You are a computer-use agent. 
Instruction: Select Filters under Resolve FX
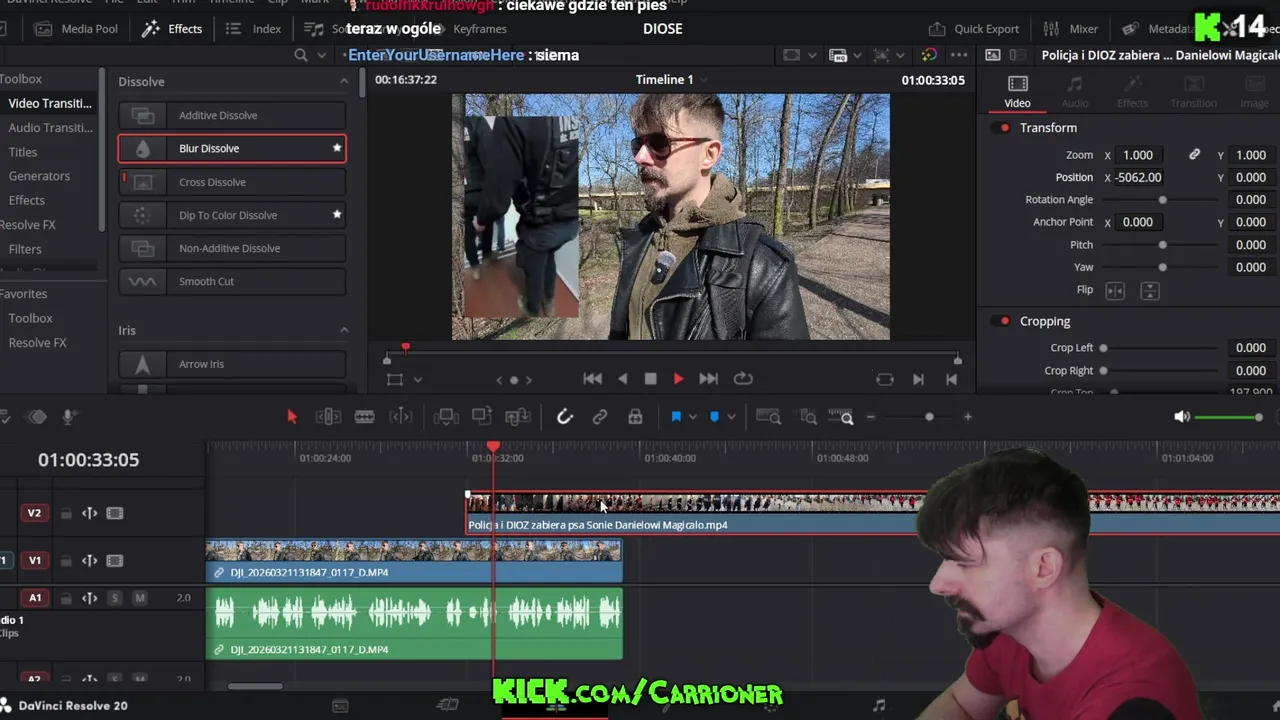click(x=25, y=249)
